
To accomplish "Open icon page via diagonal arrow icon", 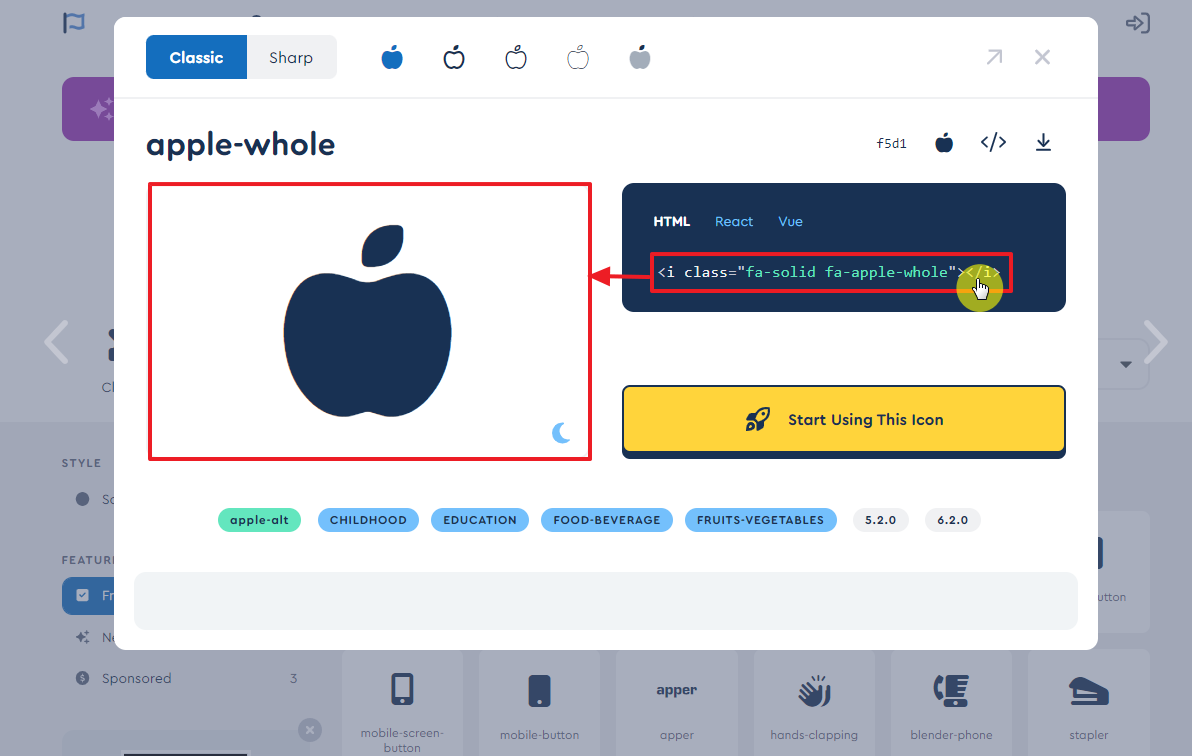I will pos(994,57).
